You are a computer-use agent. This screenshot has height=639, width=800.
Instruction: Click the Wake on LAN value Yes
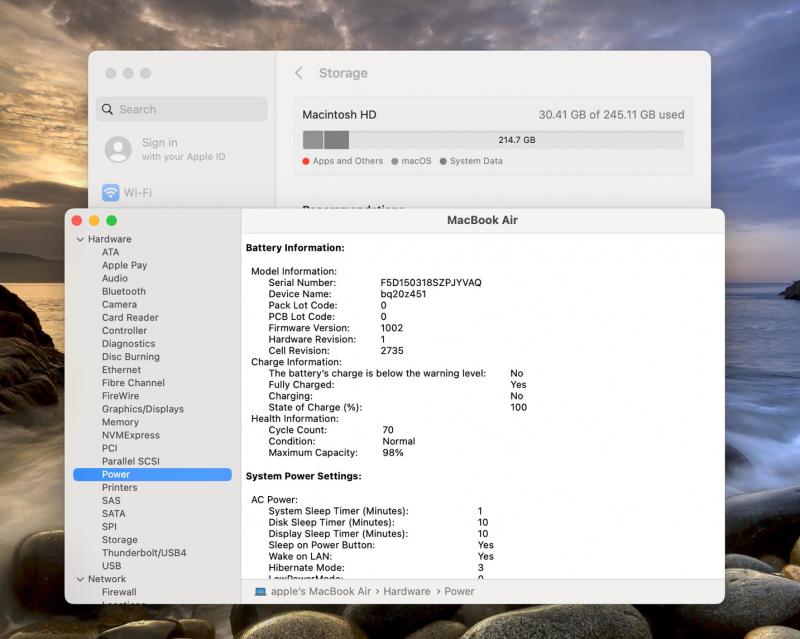click(x=486, y=556)
